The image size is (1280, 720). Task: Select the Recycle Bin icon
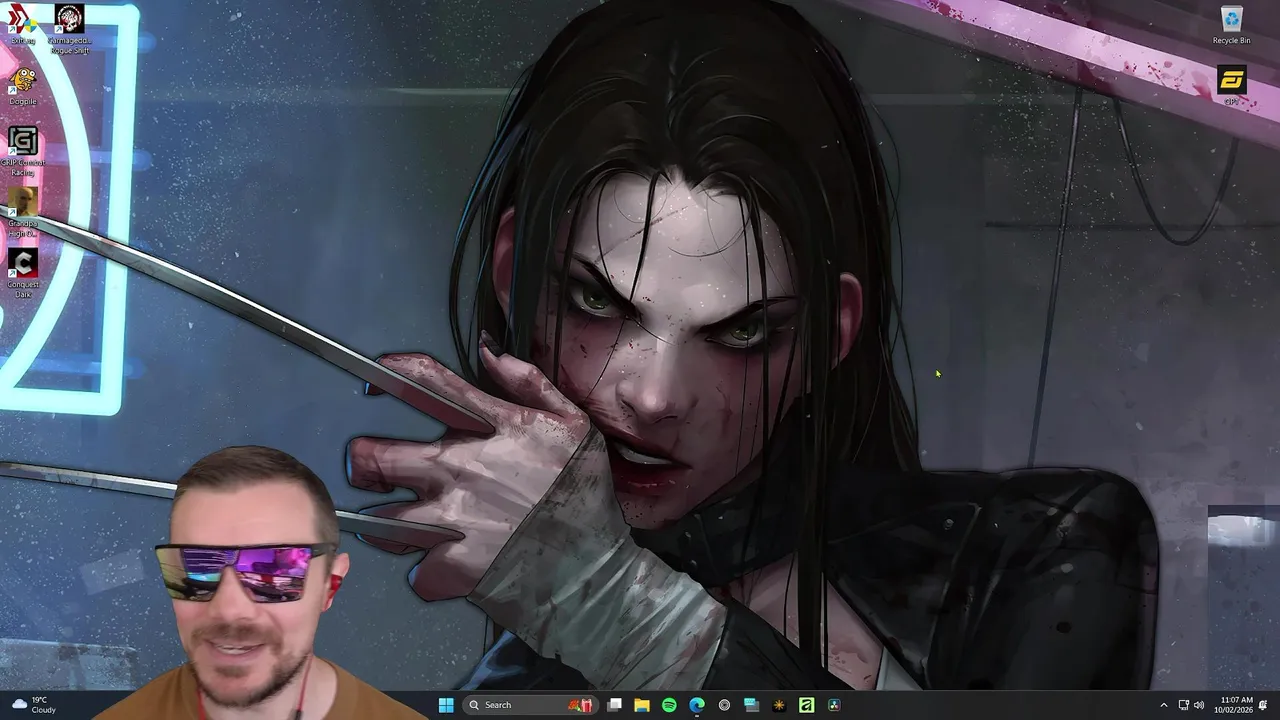pyautogui.click(x=1231, y=25)
